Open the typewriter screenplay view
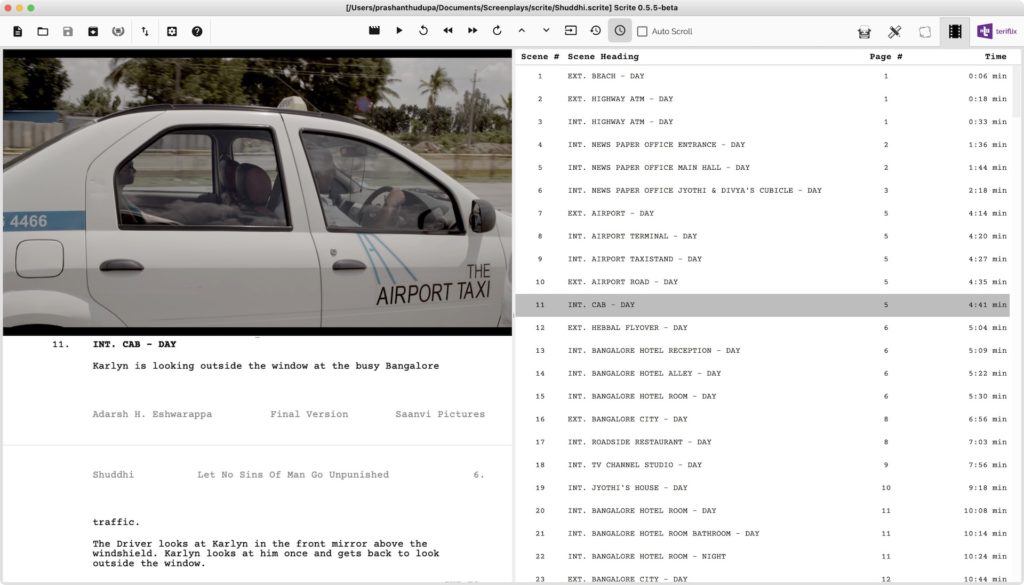 pos(864,31)
